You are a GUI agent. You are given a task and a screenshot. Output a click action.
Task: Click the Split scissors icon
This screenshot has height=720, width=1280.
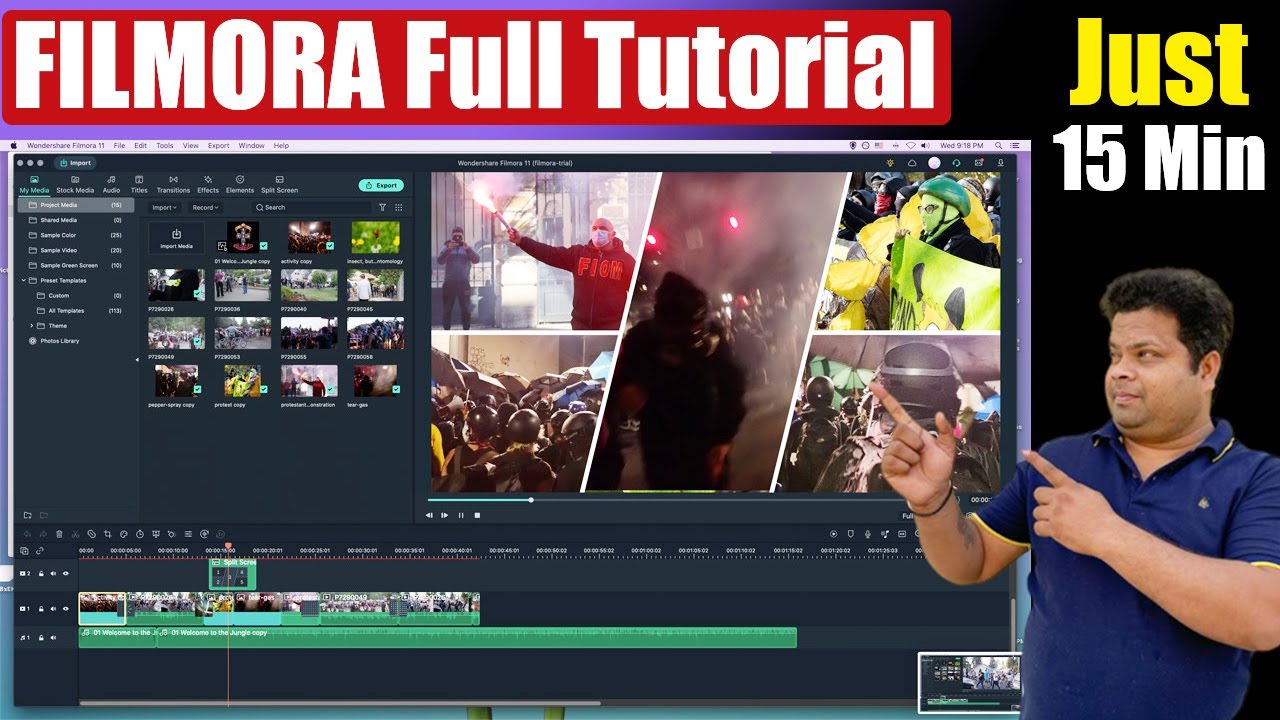click(x=75, y=534)
